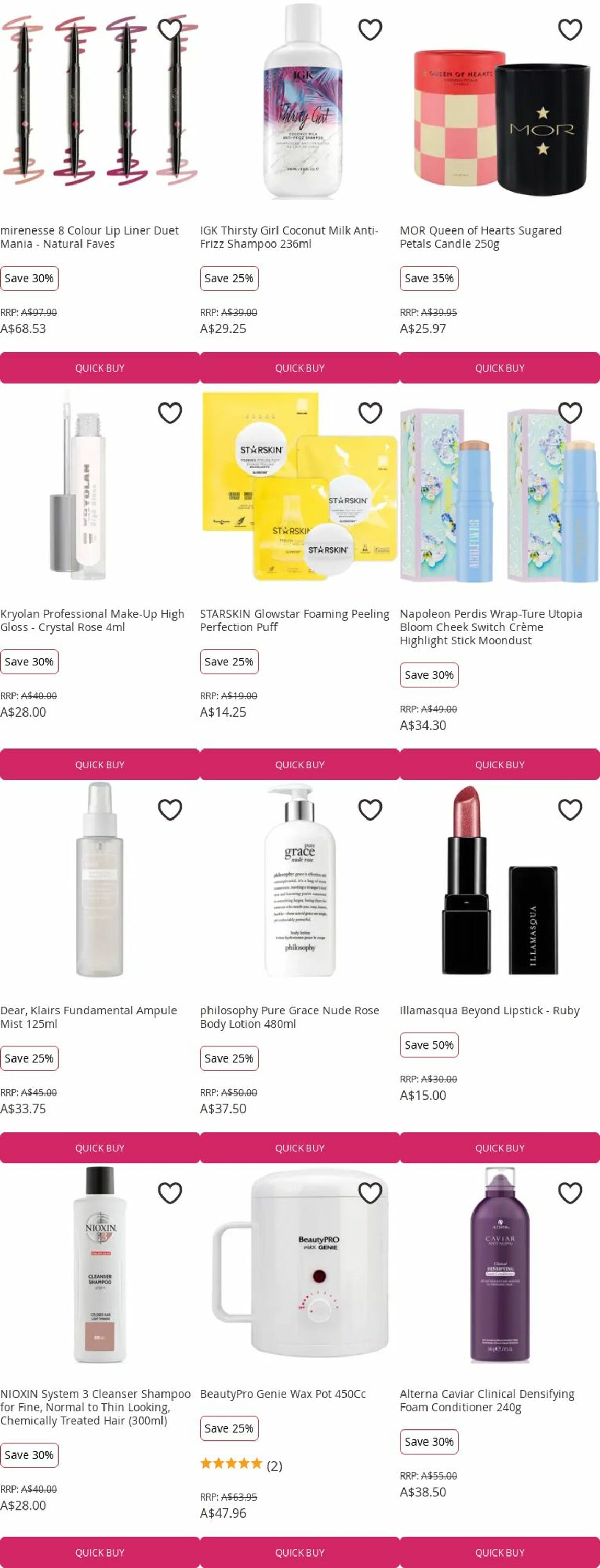This screenshot has width=600, height=1568.
Task: Toggle wishlist heart for NIOXIN System 3 Shampoo
Action: click(170, 1193)
